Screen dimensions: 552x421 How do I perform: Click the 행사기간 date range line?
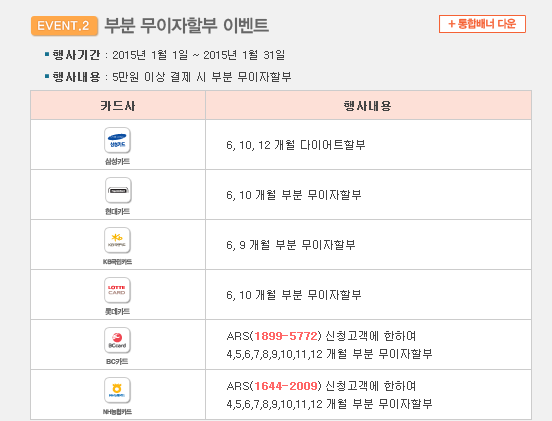click(x=165, y=55)
